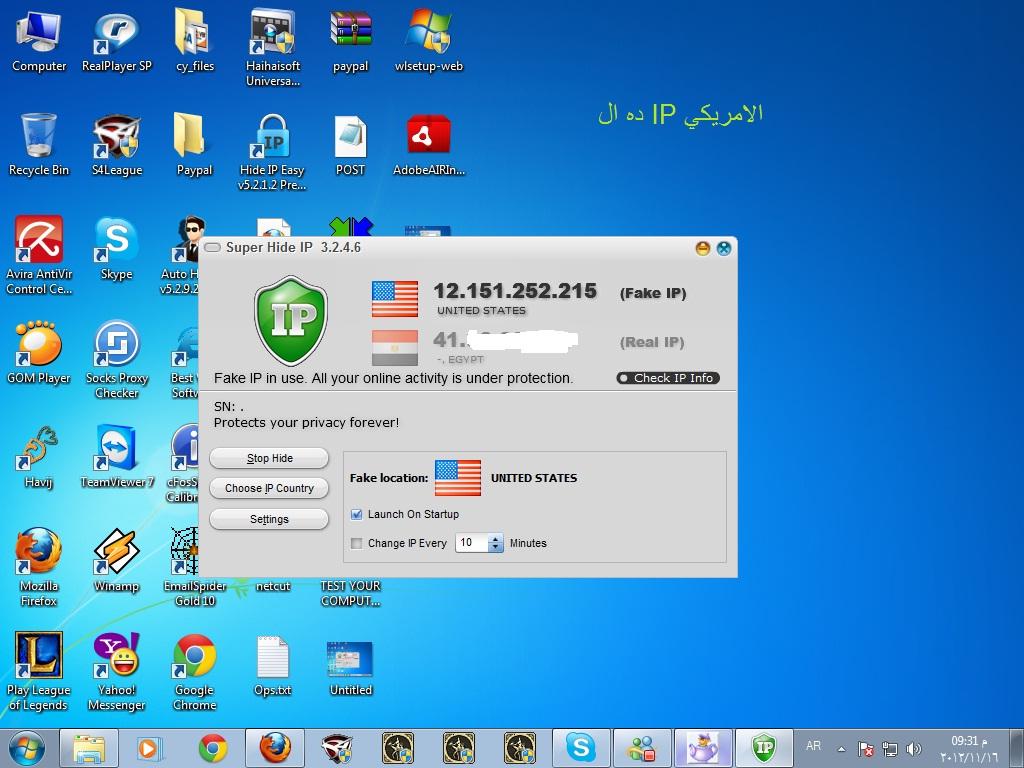Select the paypal WinRAR archive icon
1024x768 pixels.
click(x=350, y=41)
